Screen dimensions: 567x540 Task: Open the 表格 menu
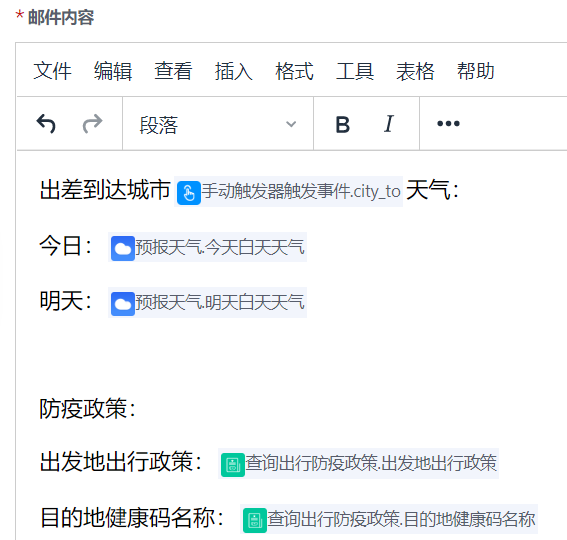[415, 71]
